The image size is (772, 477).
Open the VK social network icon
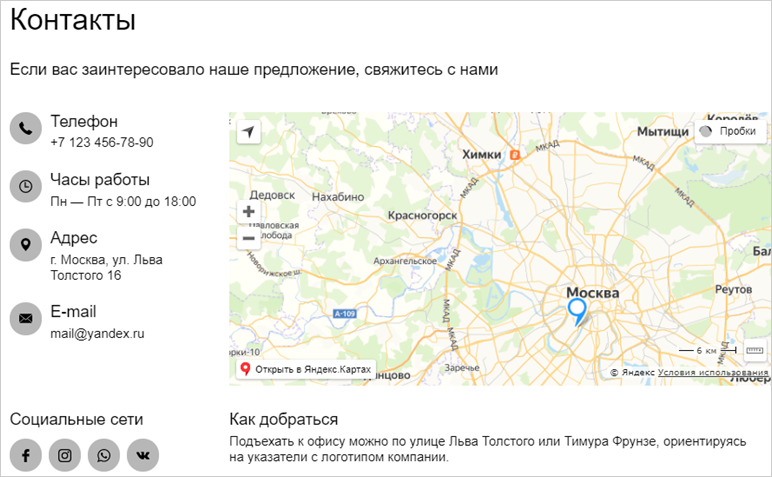point(143,455)
